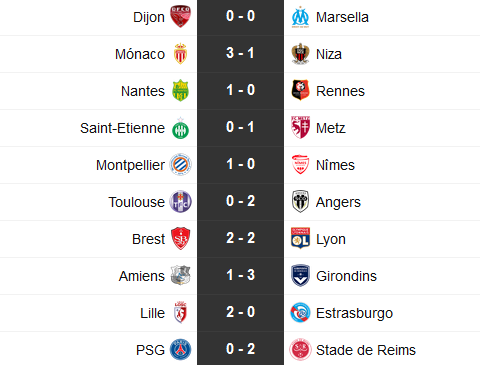Click the Niza team badge
The image size is (480, 365).
coord(300,54)
